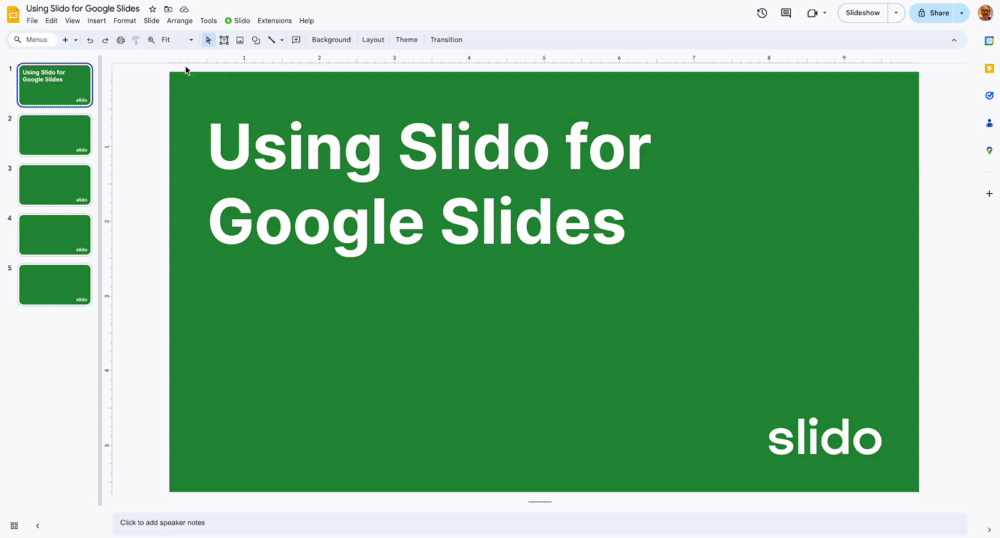Open the Slide menu
The image size is (1000, 538).
(x=151, y=21)
